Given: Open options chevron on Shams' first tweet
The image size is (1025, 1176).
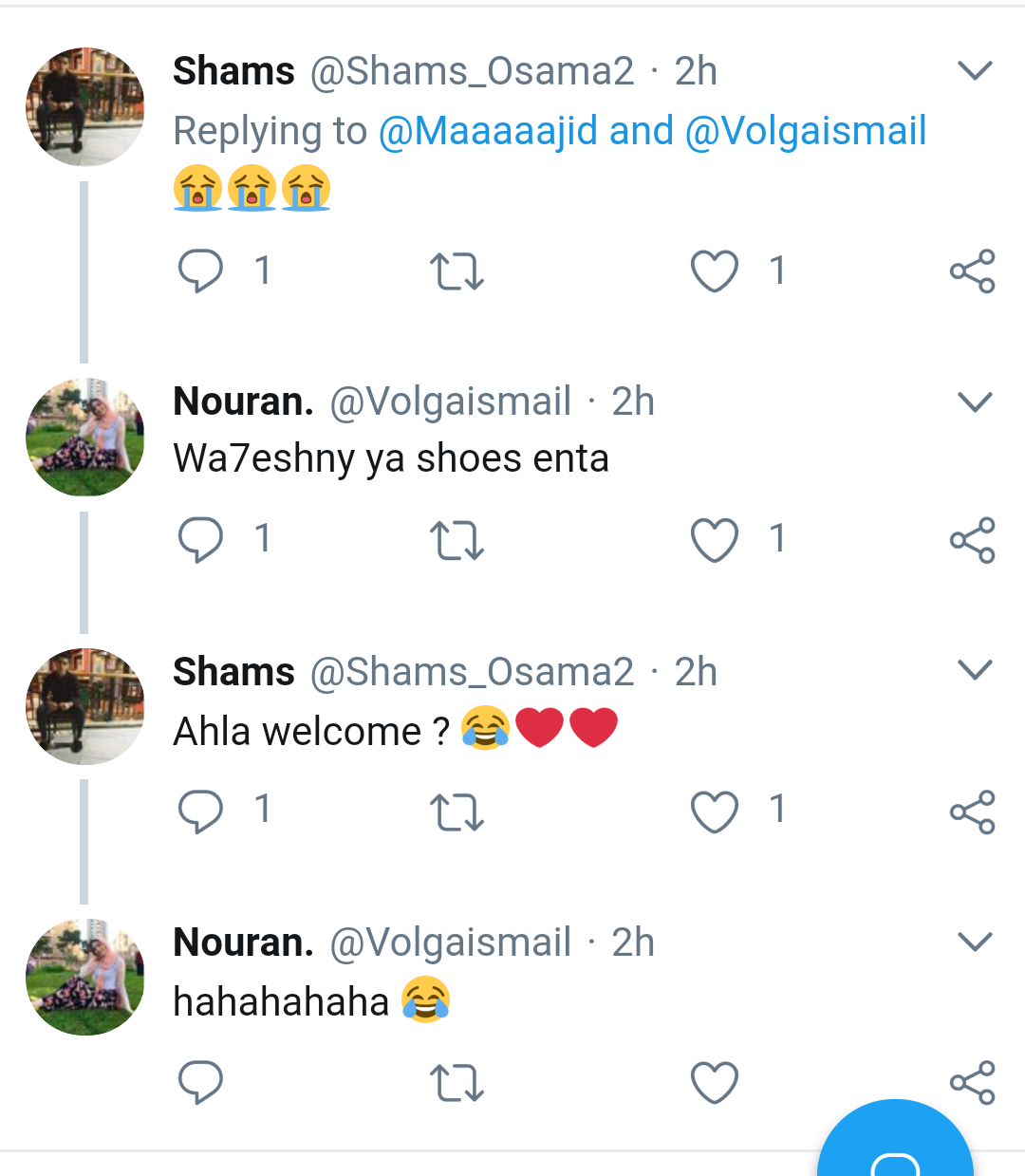Looking at the screenshot, I should tap(975, 71).
